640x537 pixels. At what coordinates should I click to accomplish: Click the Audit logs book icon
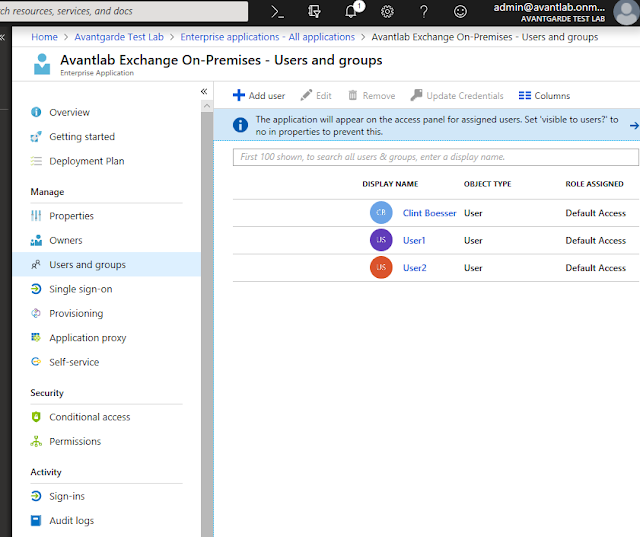tap(36, 520)
